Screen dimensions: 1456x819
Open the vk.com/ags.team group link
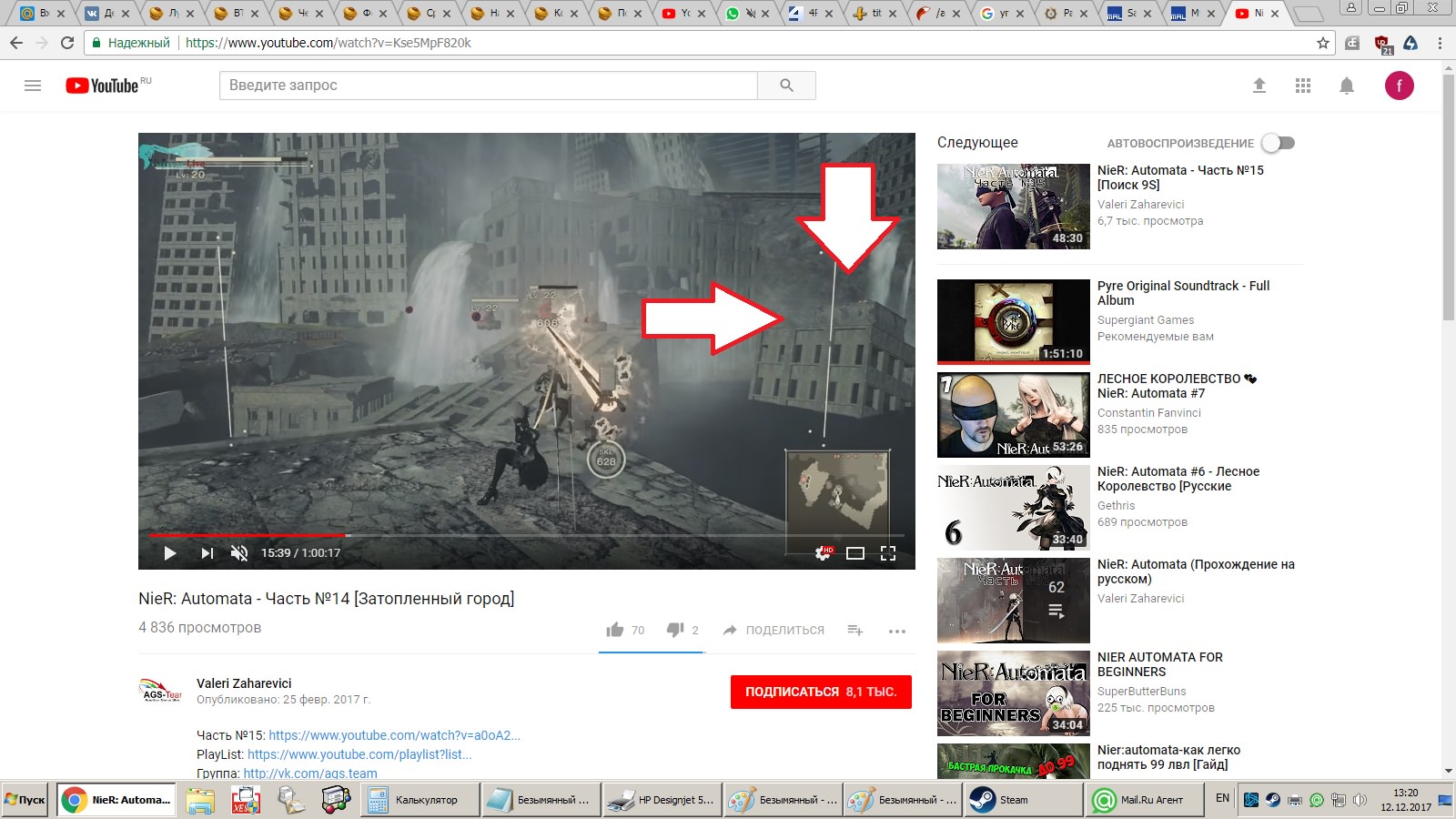tap(310, 773)
